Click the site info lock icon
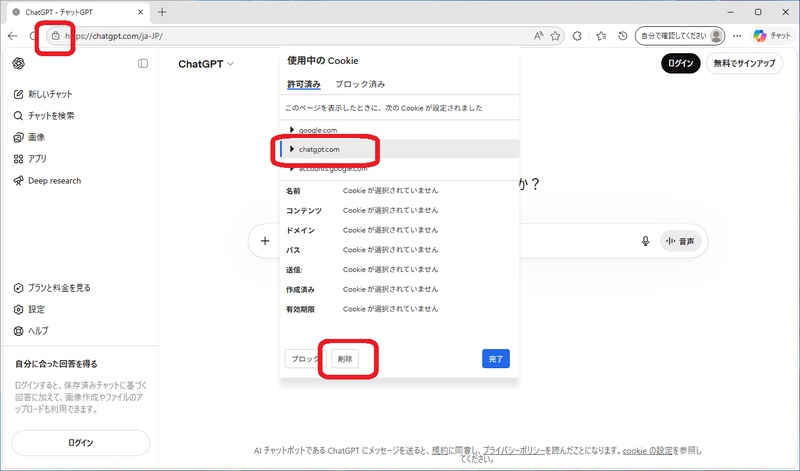800x471 pixels. (56, 36)
